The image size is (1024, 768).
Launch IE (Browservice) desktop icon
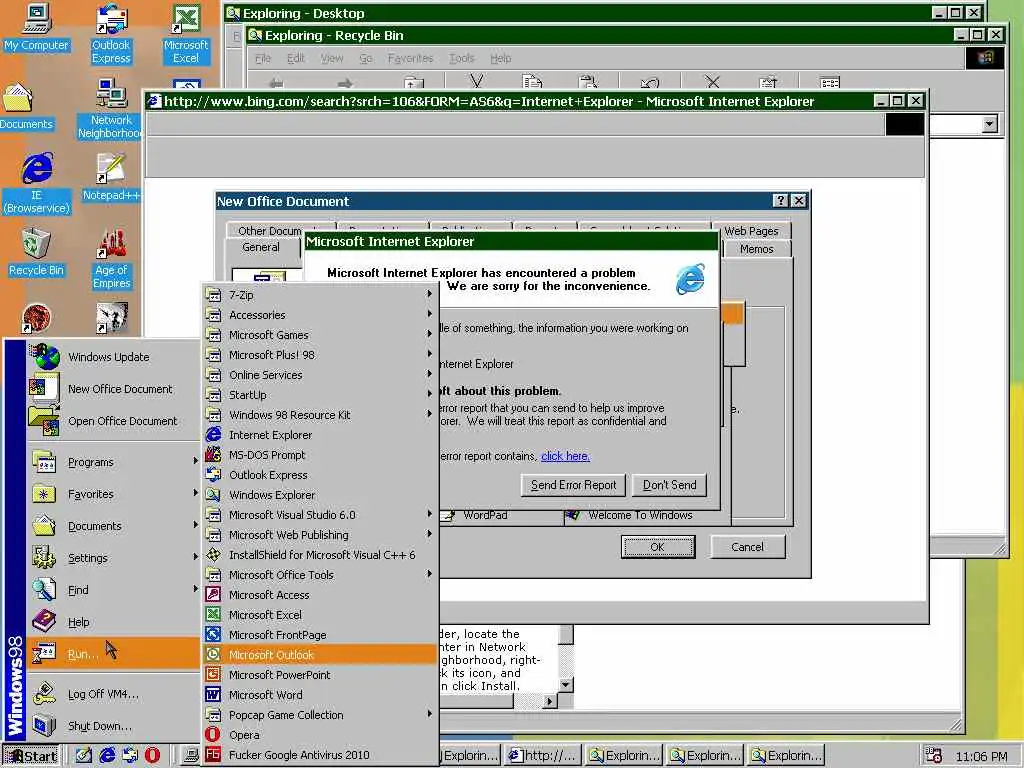37,184
